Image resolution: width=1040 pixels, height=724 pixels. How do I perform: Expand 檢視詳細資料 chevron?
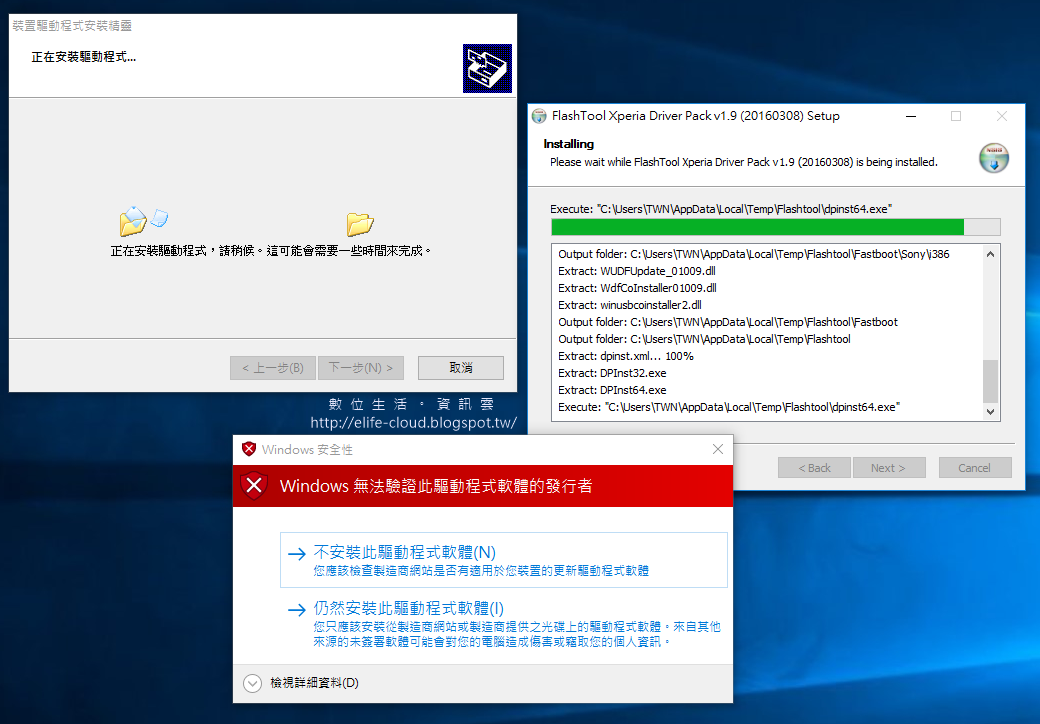coord(252,683)
